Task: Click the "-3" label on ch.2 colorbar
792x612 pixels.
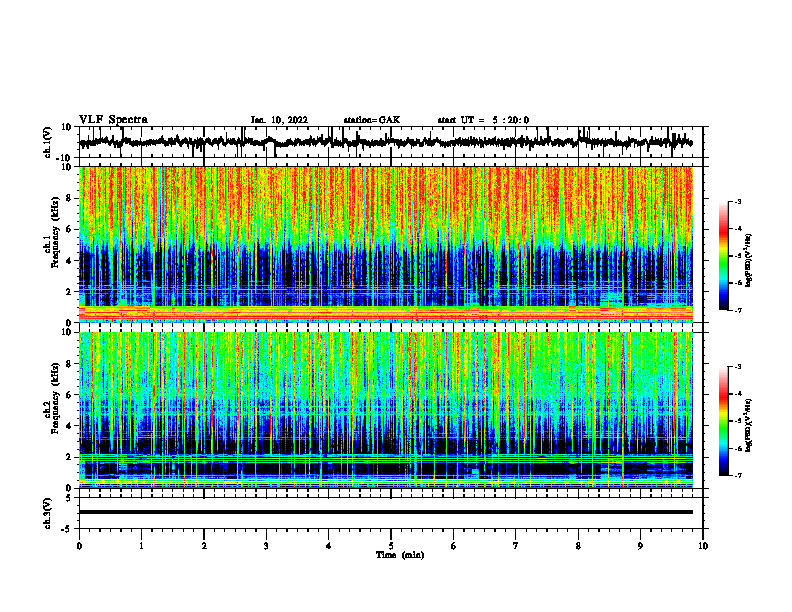Action: coord(737,367)
